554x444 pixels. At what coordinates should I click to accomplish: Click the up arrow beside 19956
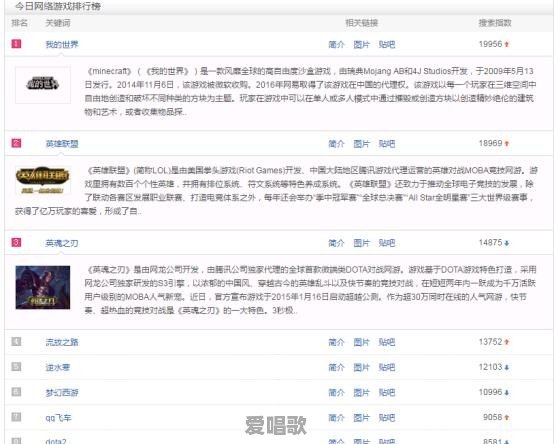coord(507,45)
